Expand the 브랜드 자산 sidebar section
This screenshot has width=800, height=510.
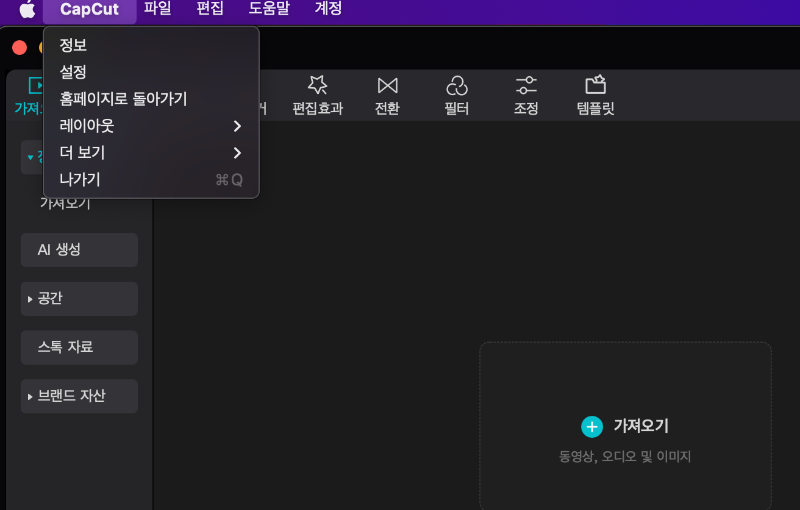tap(79, 396)
